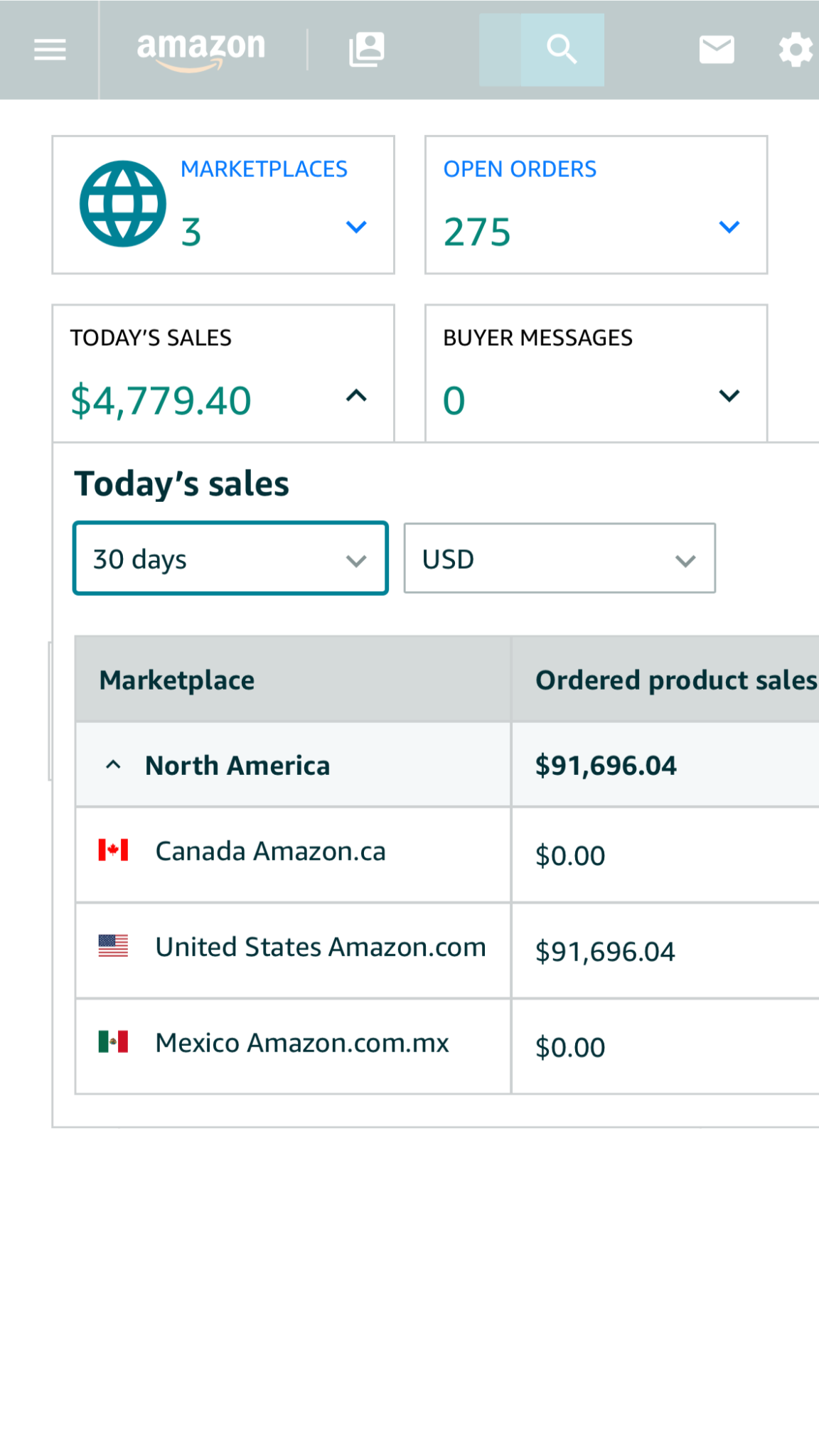Collapse the North America row

point(113,766)
